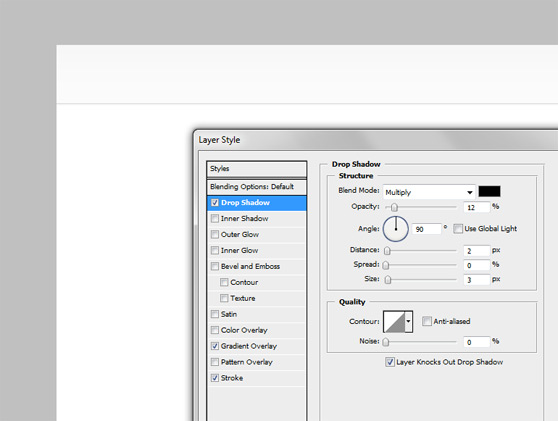Uncheck the Stroke style checkbox
Viewport: 558px width, 421px height.
(215, 378)
